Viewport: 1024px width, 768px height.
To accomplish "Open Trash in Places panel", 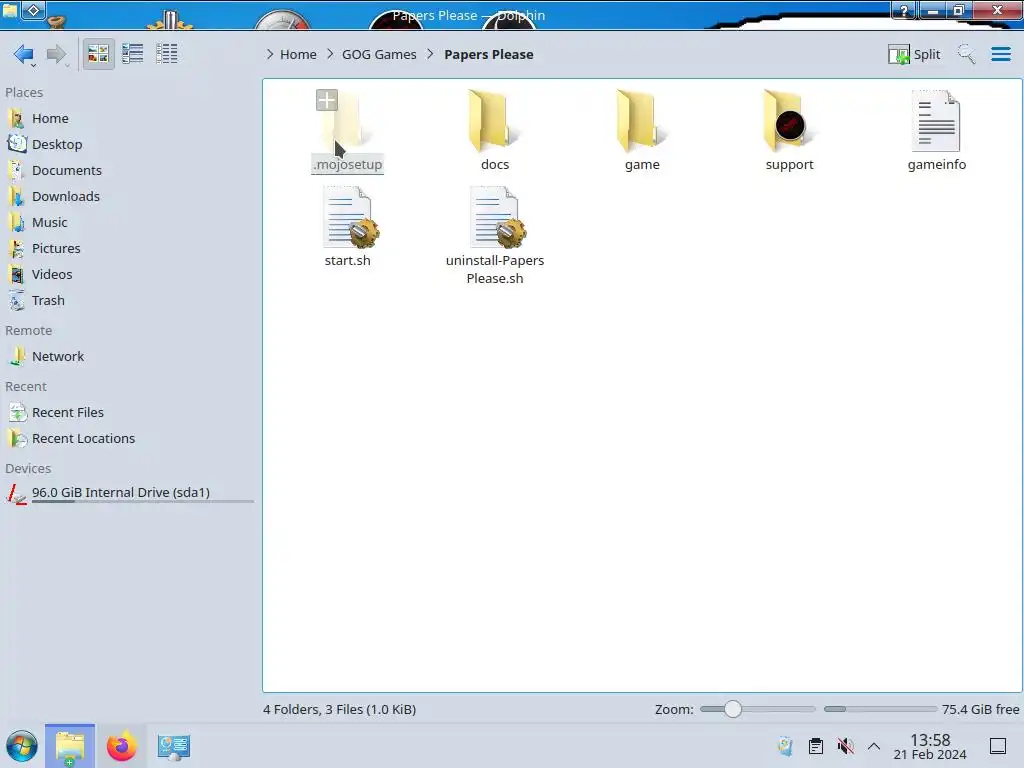I will coord(48,301).
